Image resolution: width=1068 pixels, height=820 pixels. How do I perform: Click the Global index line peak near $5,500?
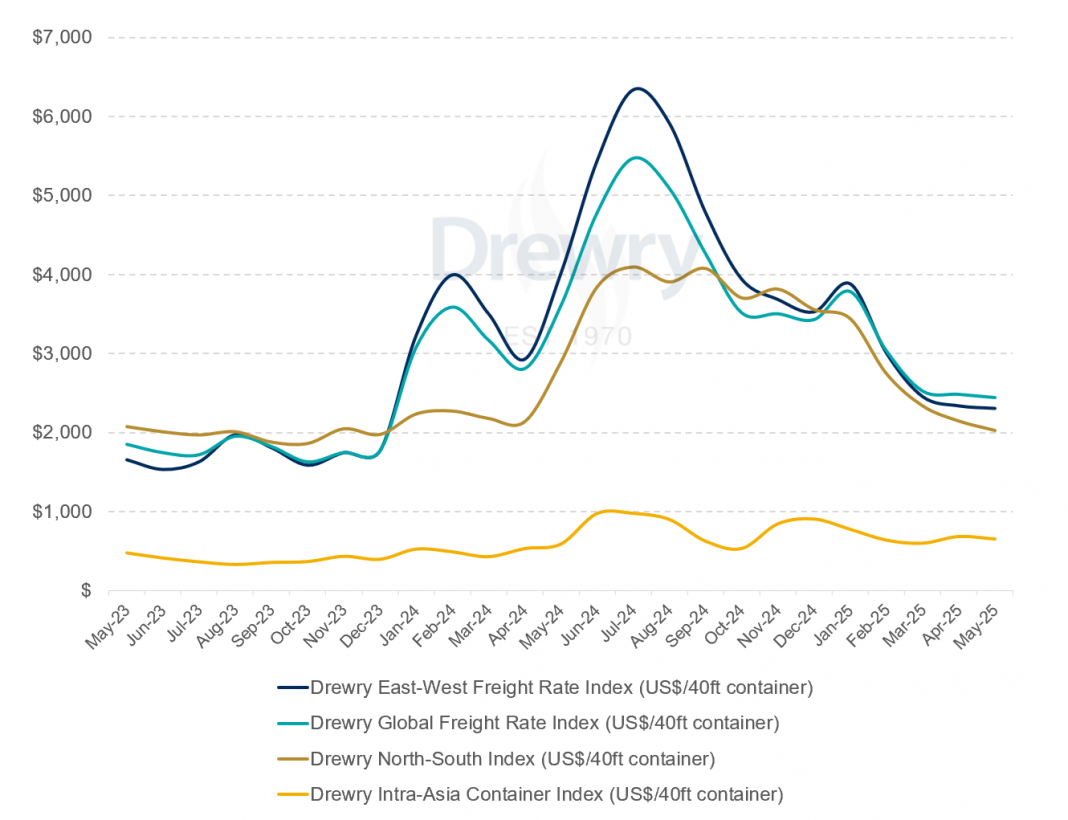click(636, 158)
